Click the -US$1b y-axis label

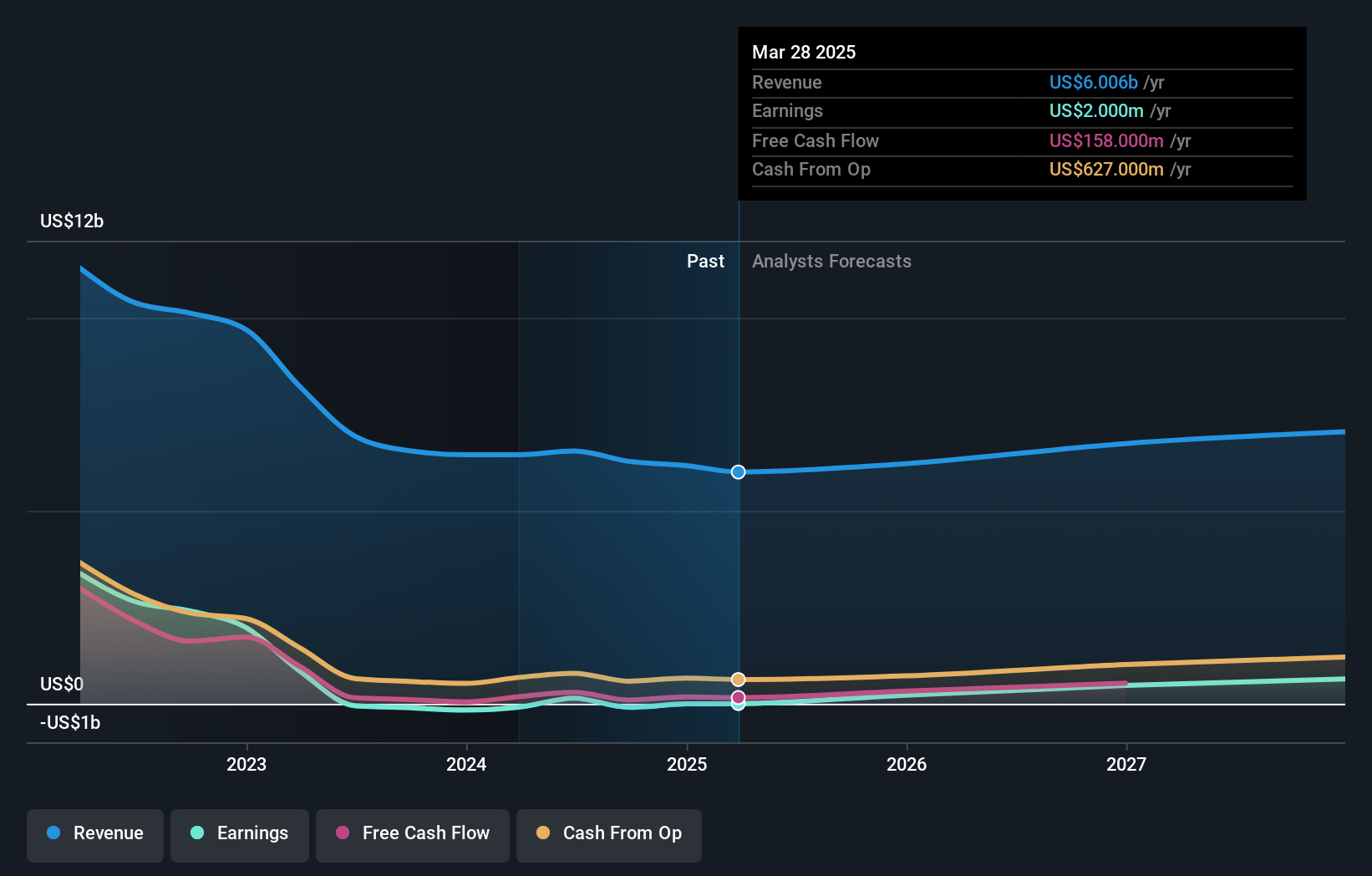[70, 722]
